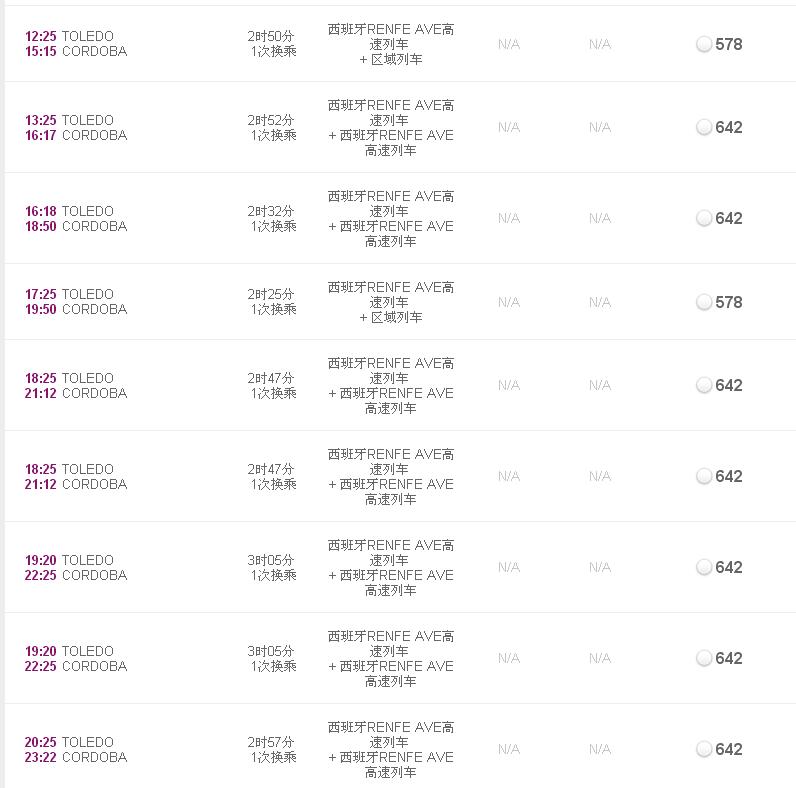
Task: Select the second 18:25 train radio button
Action: 704,476
